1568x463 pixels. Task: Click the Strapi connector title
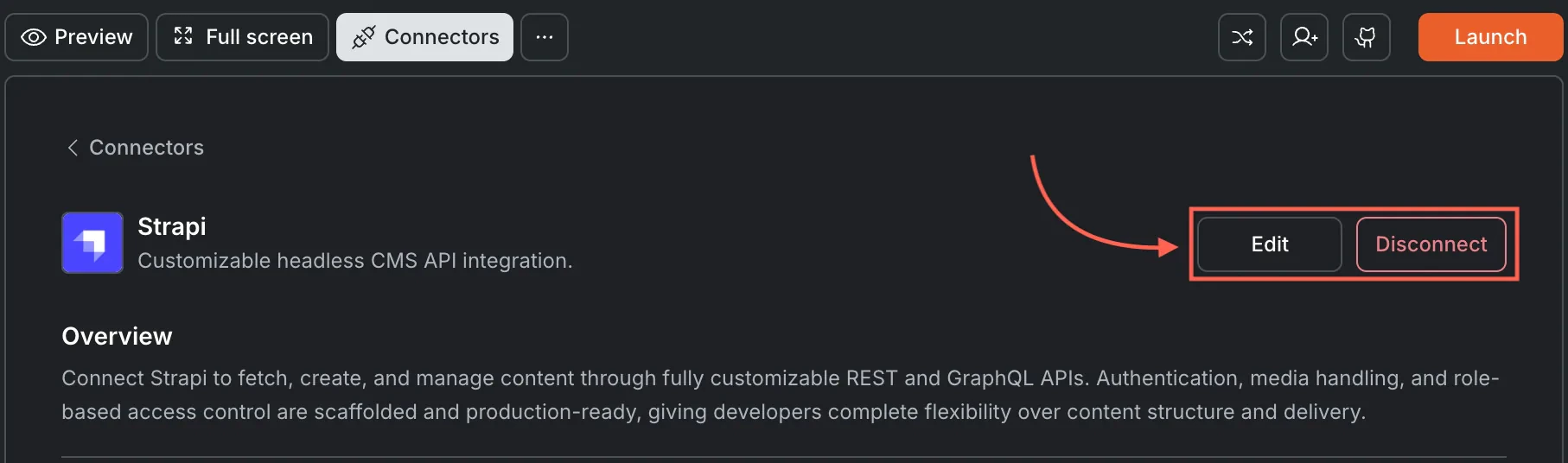tap(172, 226)
